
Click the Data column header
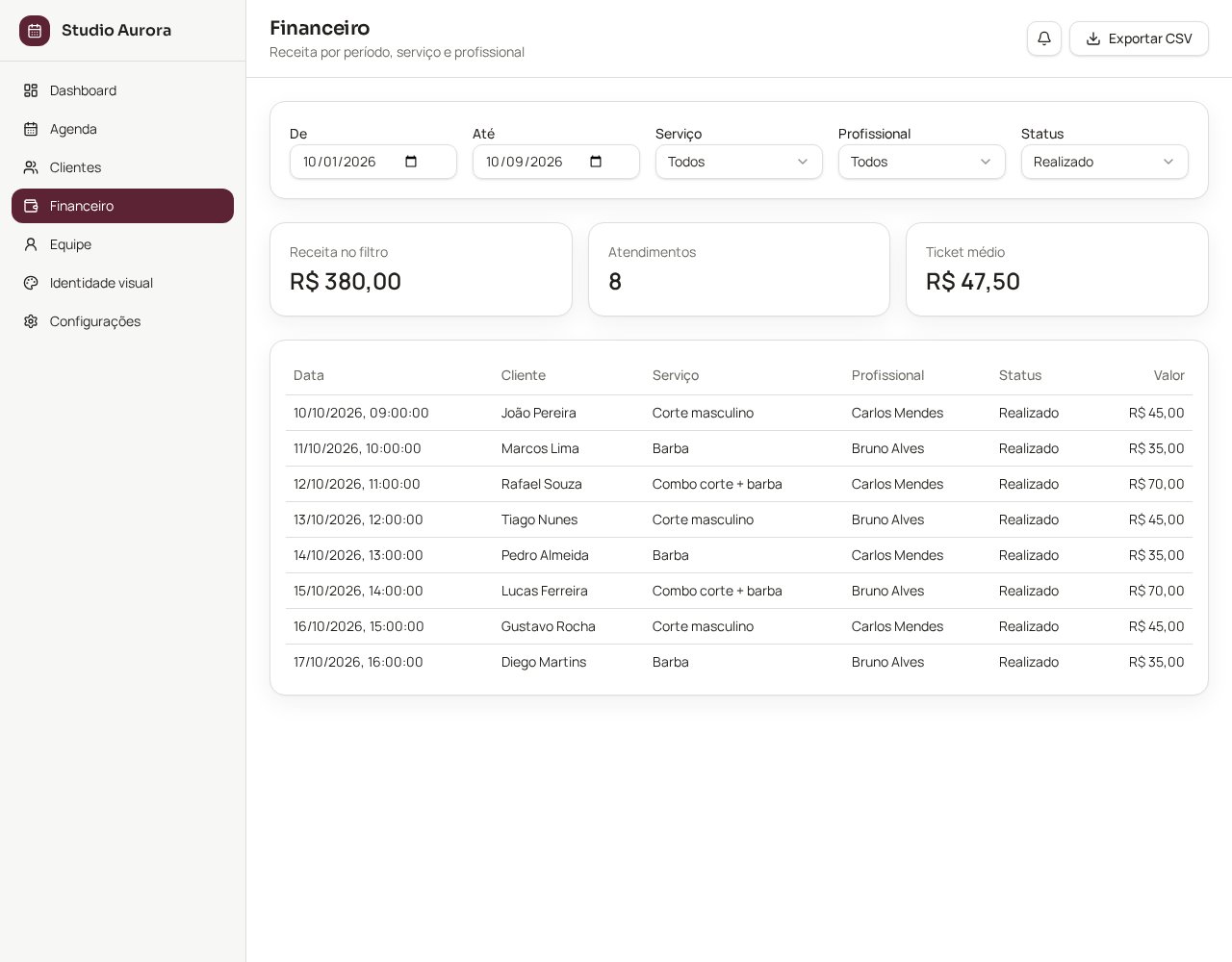pyautogui.click(x=309, y=375)
